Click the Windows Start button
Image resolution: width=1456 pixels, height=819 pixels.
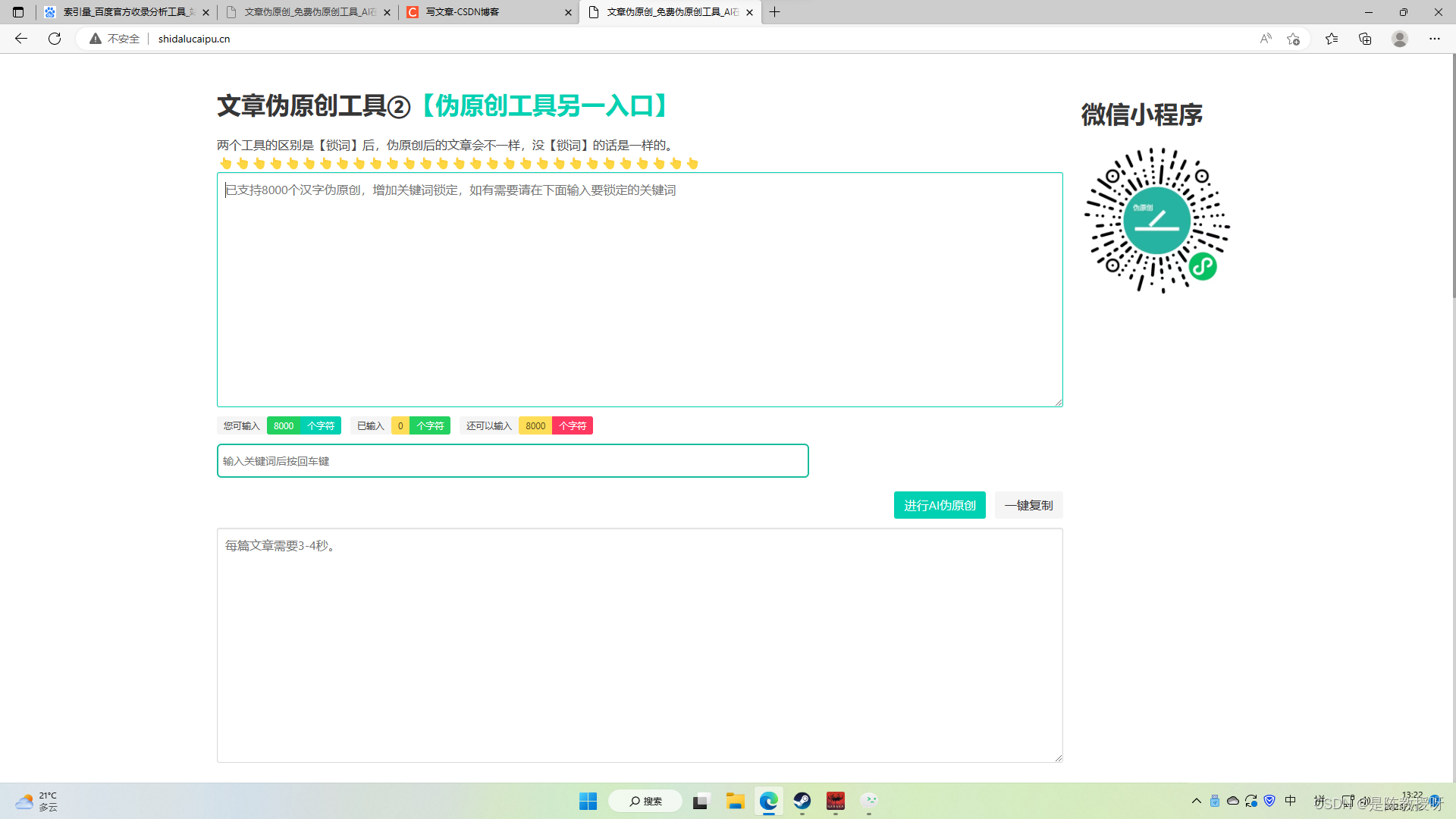click(x=588, y=801)
